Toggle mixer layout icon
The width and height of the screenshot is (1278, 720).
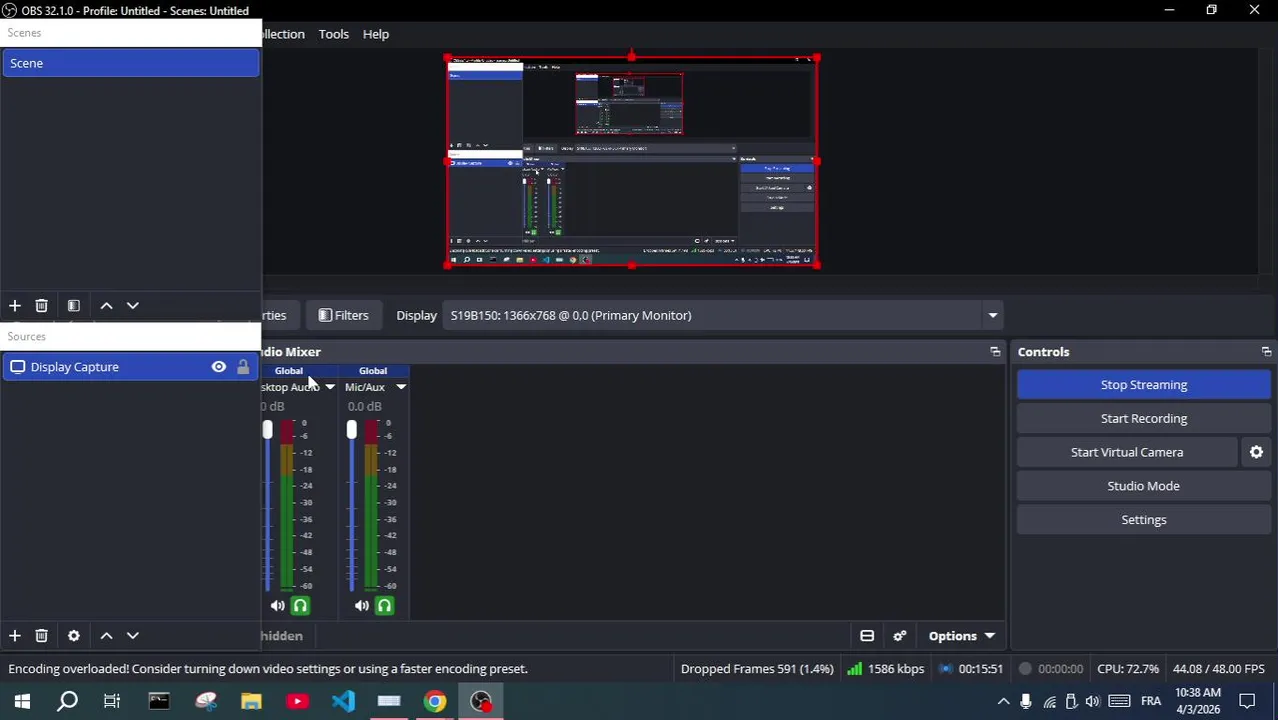867,637
